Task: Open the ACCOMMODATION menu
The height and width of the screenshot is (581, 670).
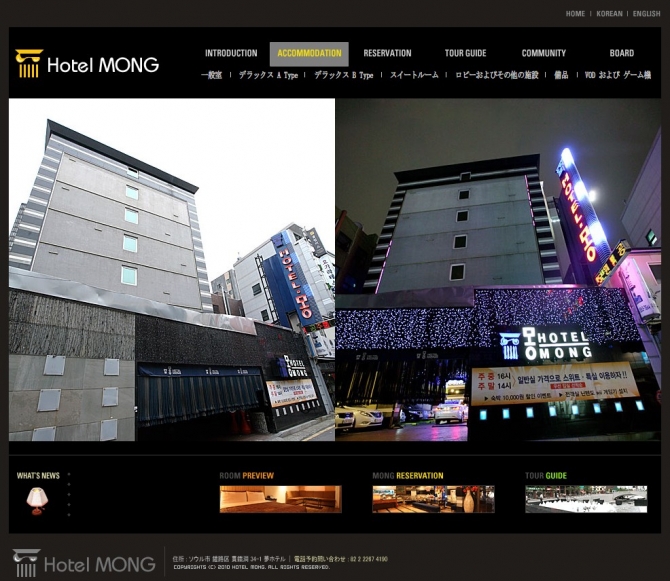Action: tap(309, 54)
